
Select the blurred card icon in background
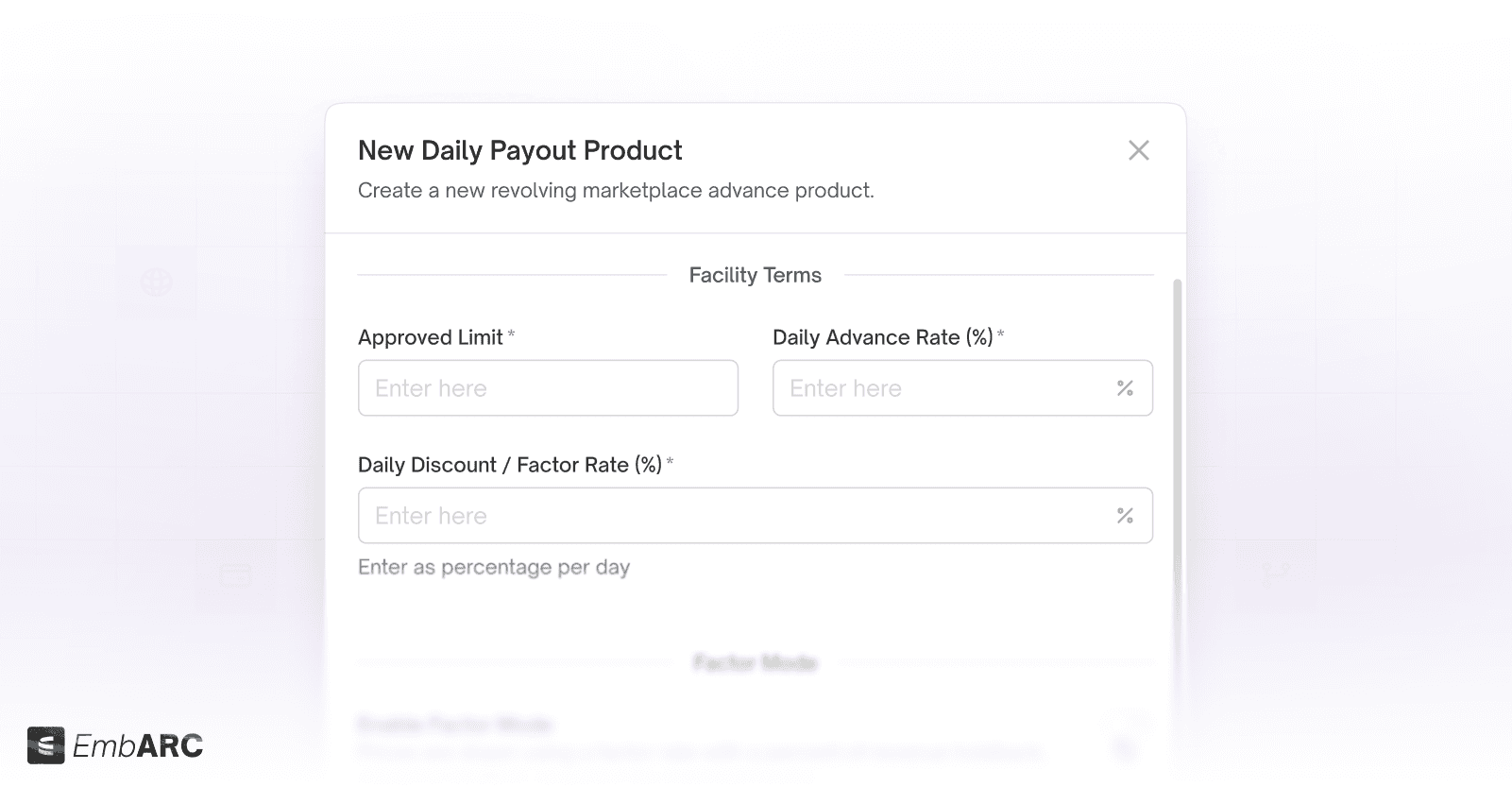pos(234,574)
